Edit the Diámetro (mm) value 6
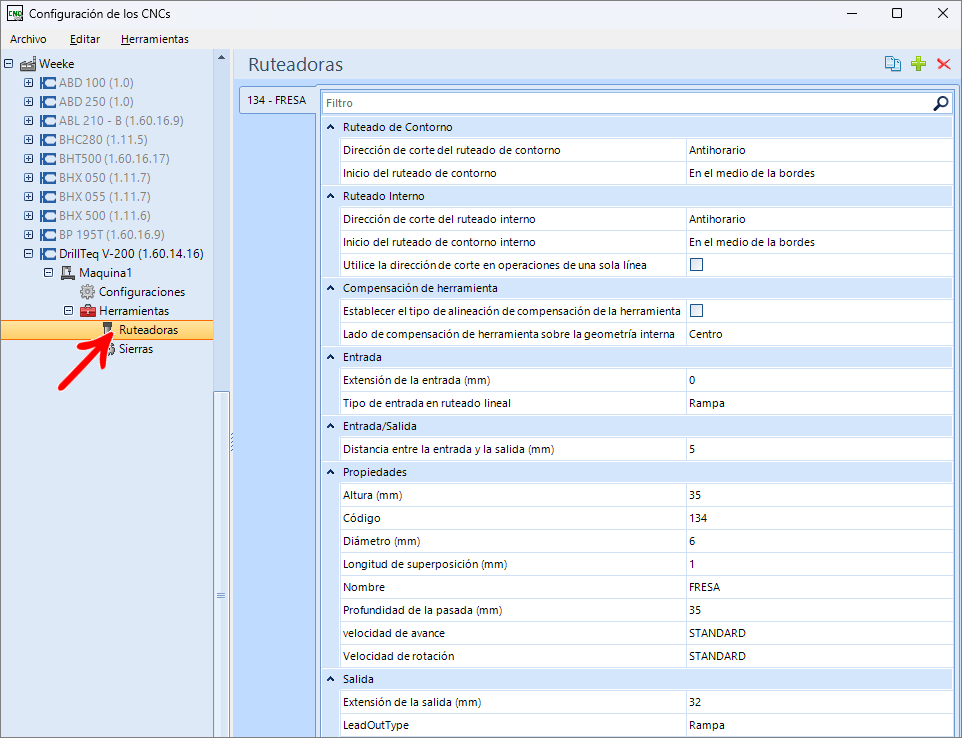 coord(819,541)
